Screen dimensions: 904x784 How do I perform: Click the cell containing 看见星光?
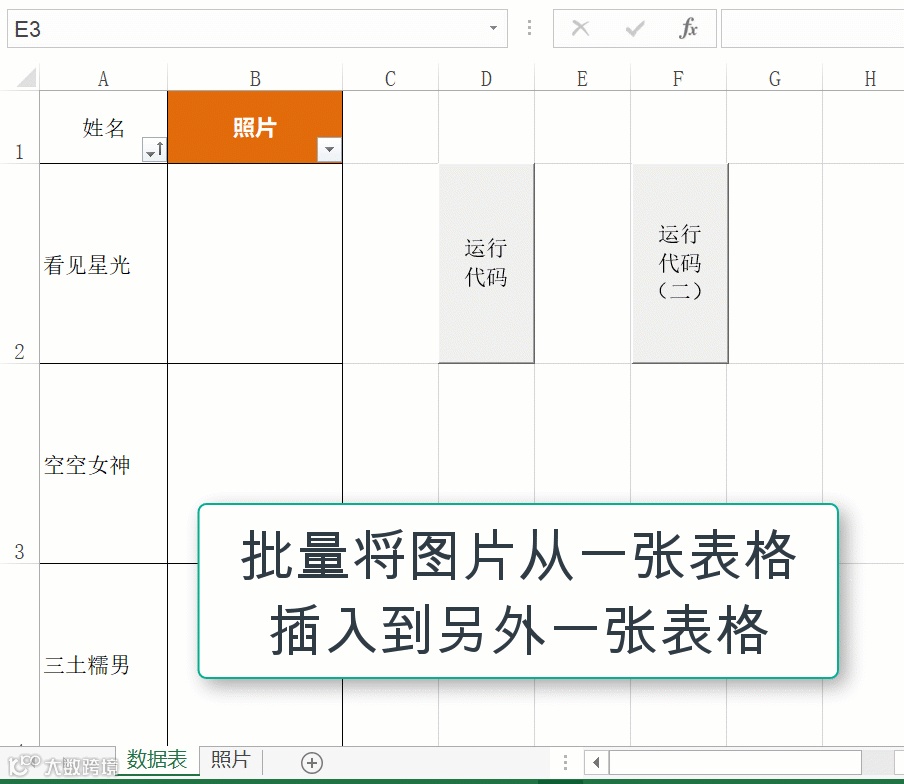[x=103, y=264]
